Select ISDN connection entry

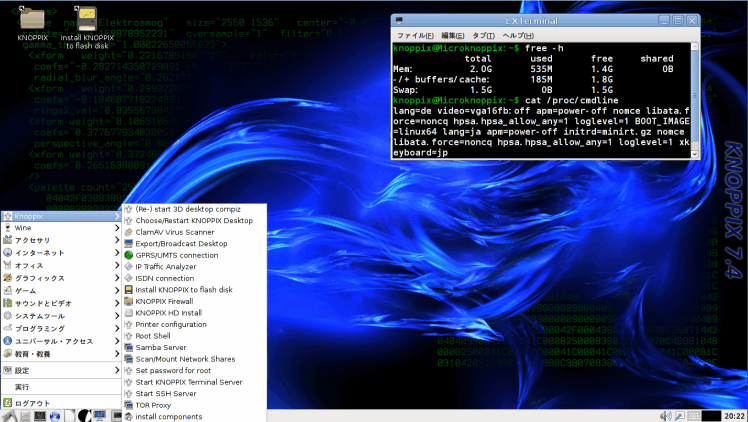pyautogui.click(x=195, y=278)
